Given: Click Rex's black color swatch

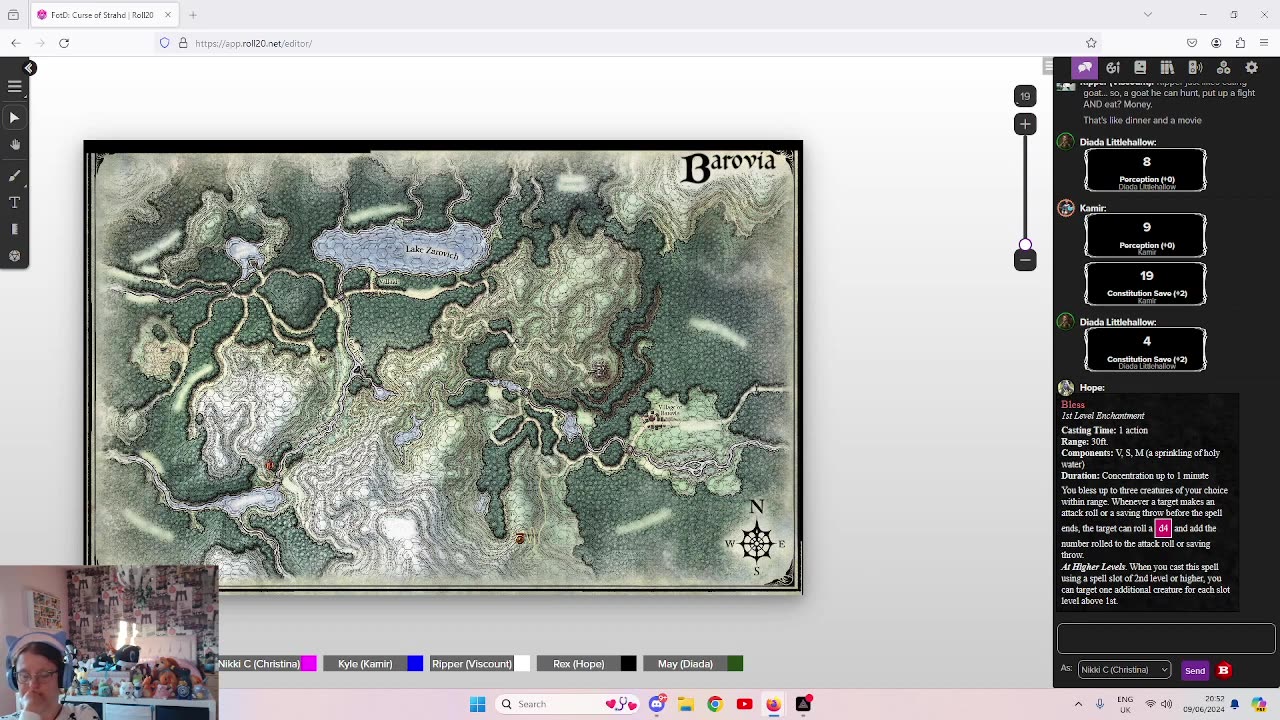Looking at the screenshot, I should (628, 664).
